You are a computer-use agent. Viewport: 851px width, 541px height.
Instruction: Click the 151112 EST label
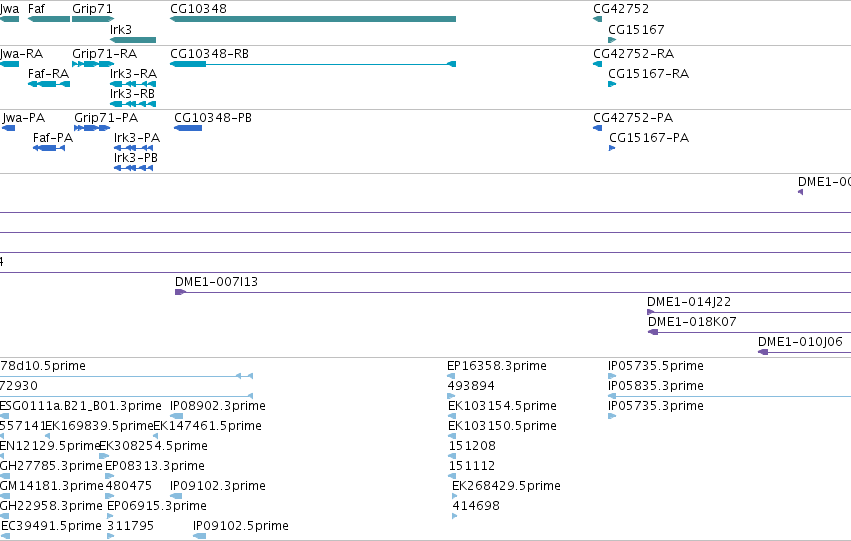[x=472, y=466]
